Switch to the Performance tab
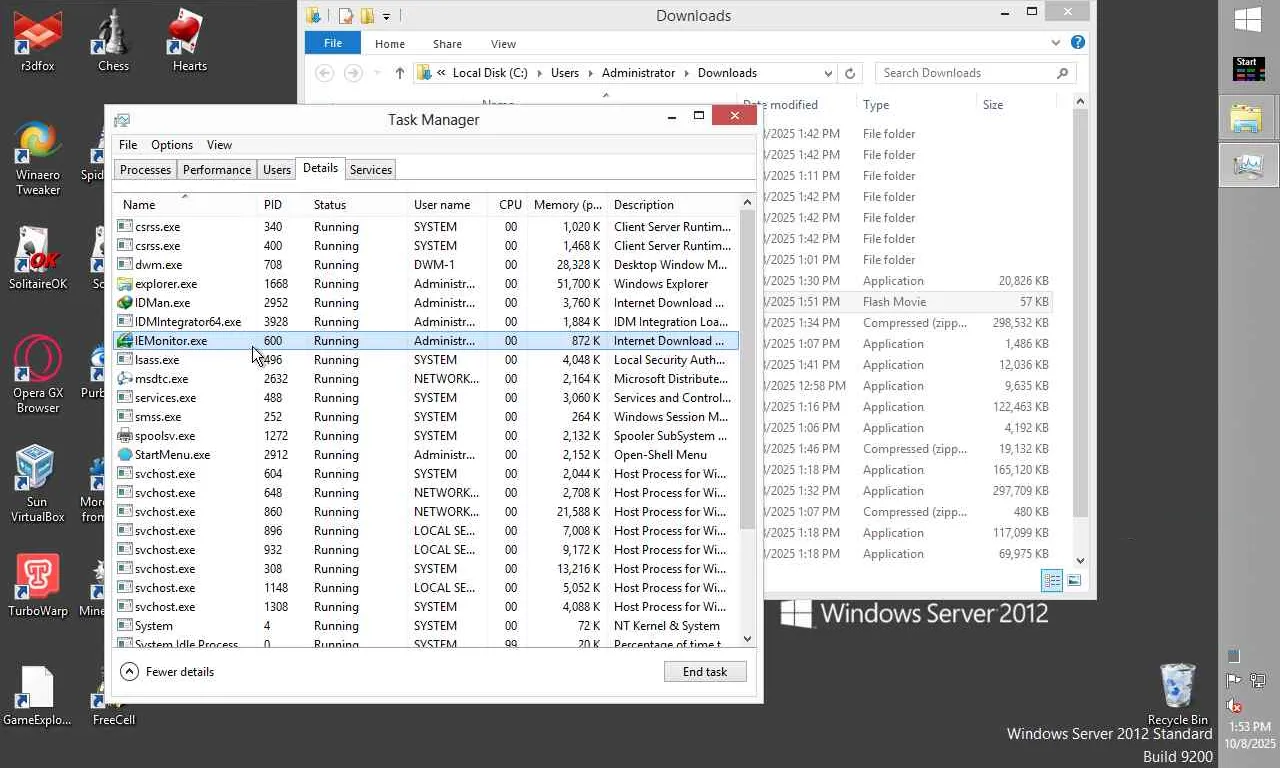 pos(217,170)
